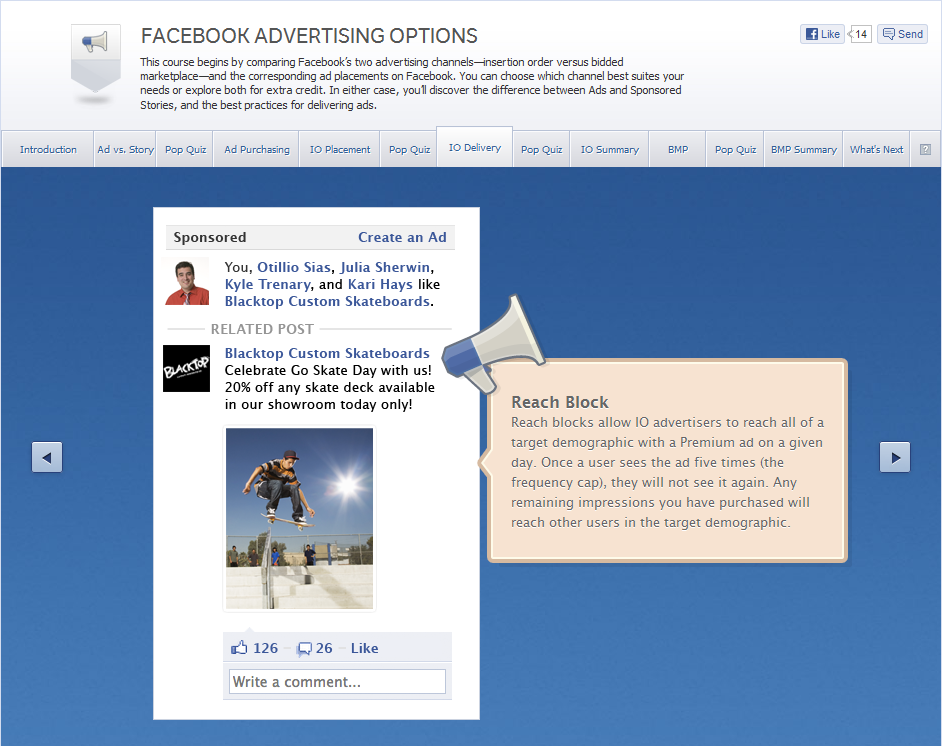Click the Send button

[x=902, y=34]
